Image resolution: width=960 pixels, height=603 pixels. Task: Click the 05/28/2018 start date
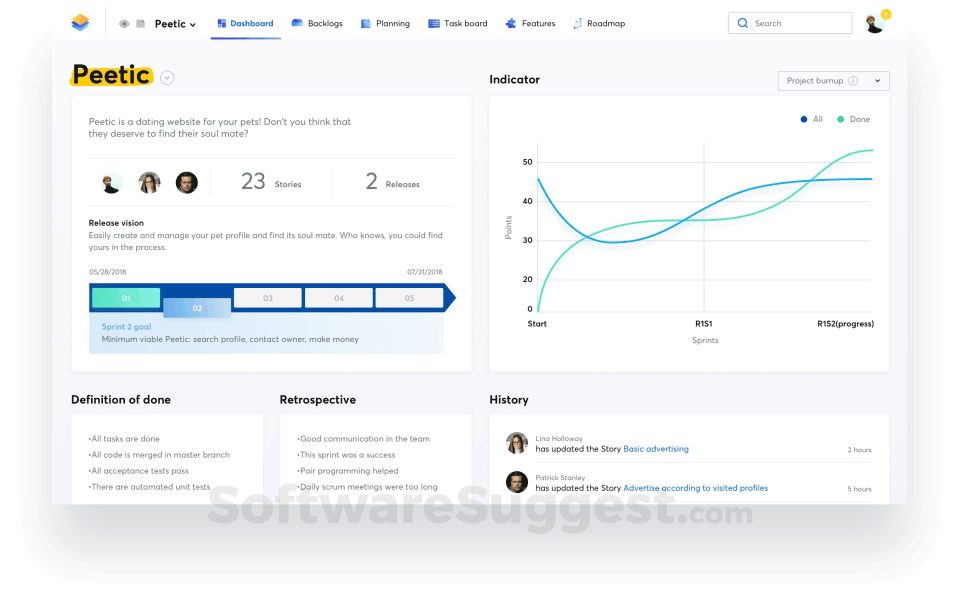click(108, 272)
